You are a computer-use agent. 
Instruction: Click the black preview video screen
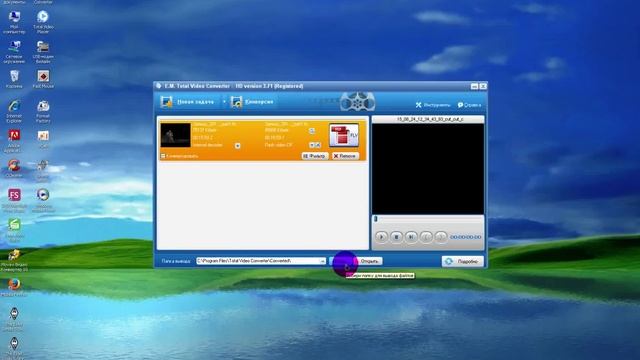428,169
